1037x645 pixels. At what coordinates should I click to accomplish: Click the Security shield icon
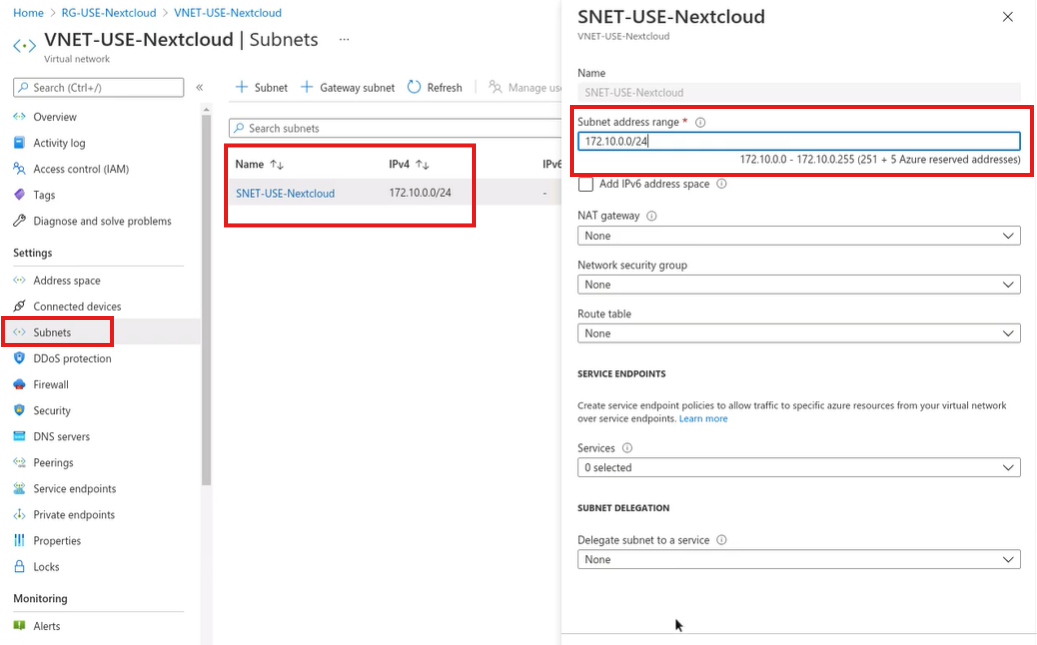[x=19, y=410]
